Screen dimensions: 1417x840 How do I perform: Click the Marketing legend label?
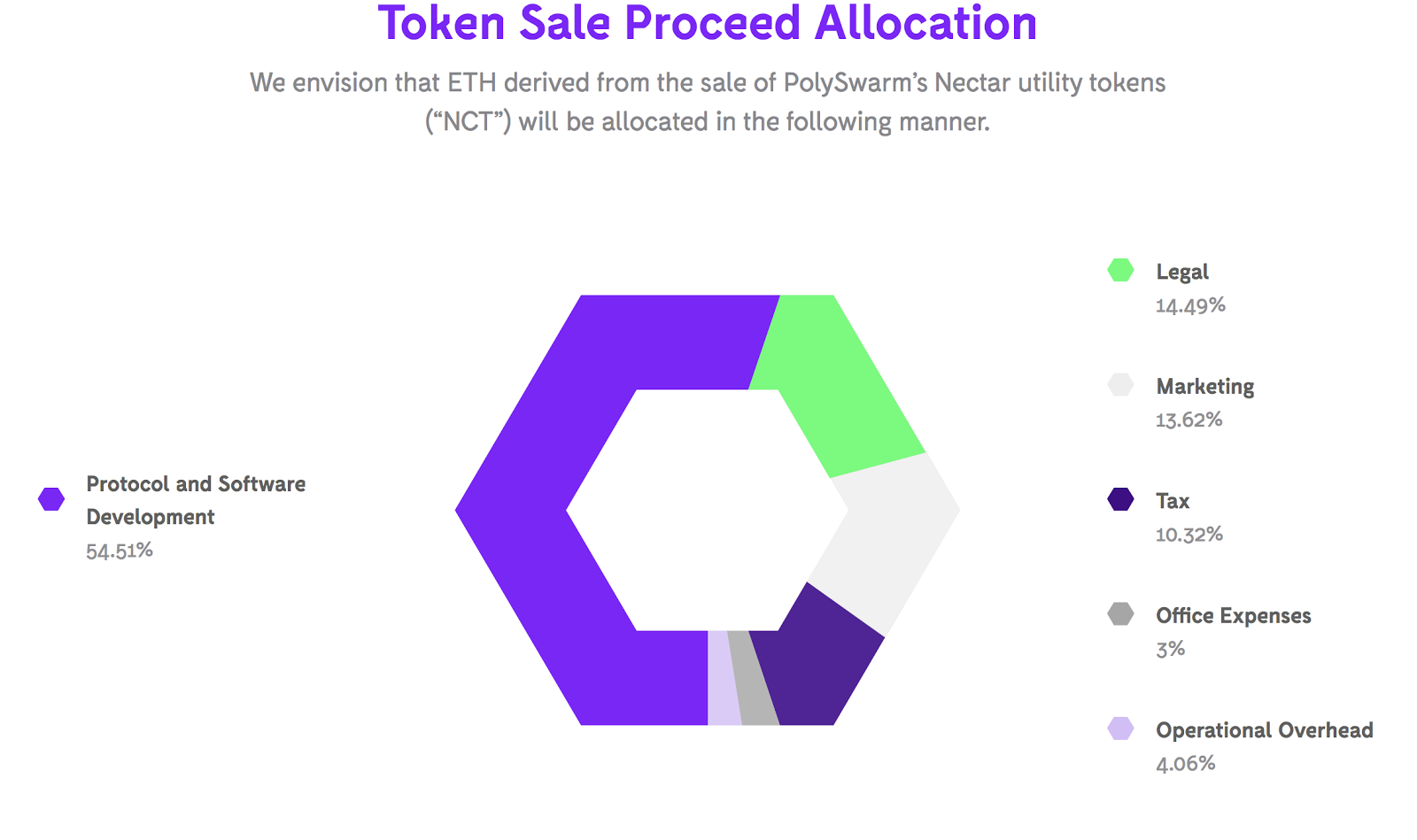point(1204,387)
